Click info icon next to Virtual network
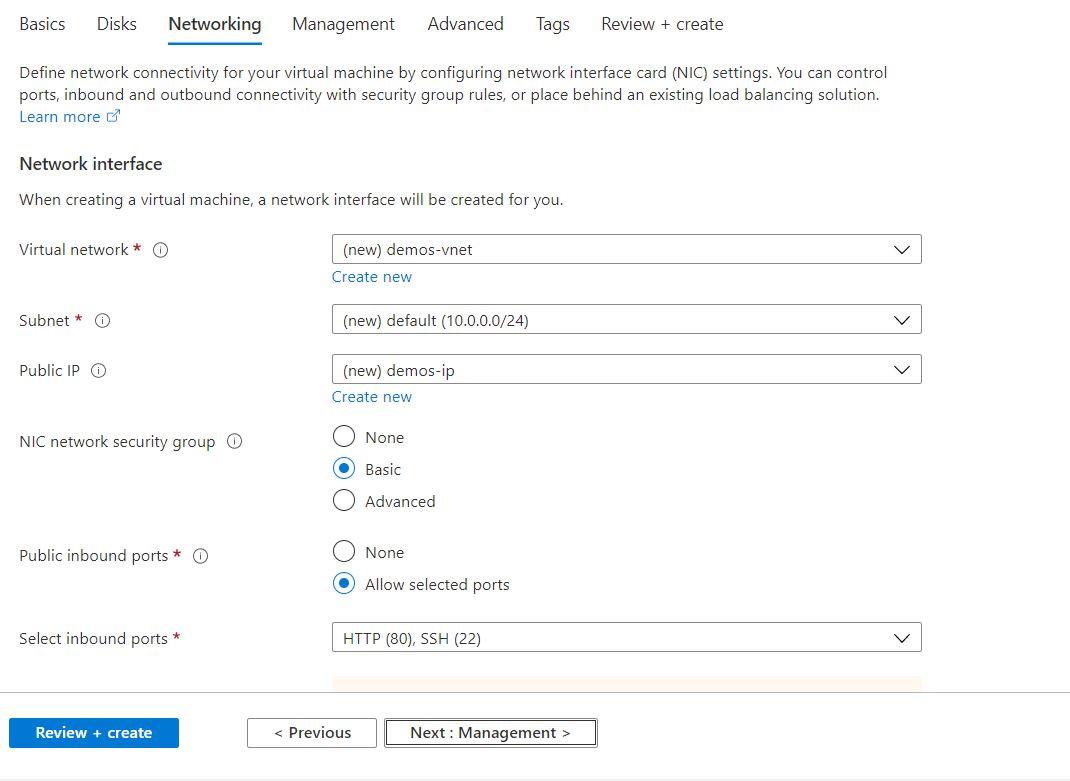 coord(160,250)
